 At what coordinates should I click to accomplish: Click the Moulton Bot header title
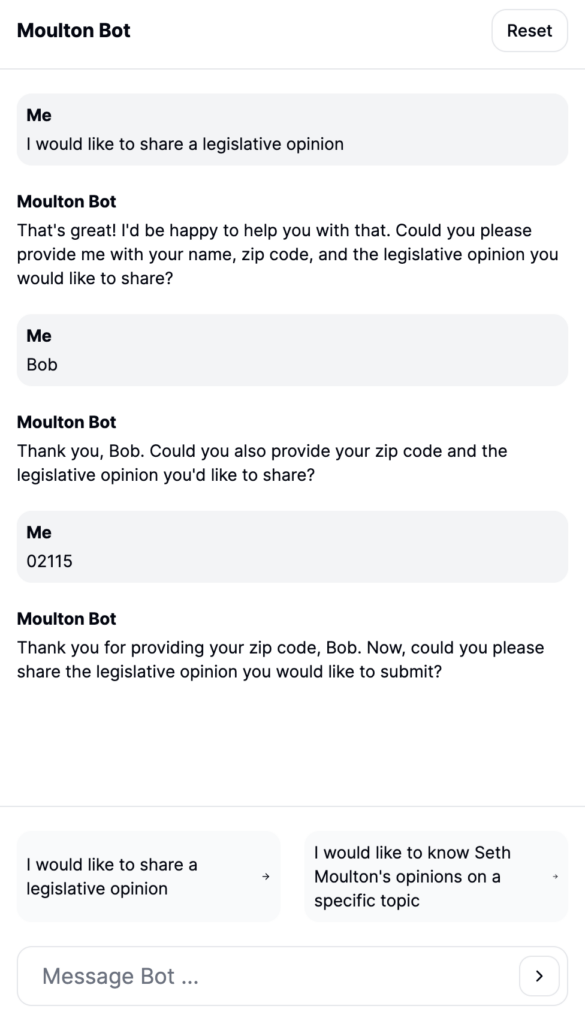tap(74, 31)
